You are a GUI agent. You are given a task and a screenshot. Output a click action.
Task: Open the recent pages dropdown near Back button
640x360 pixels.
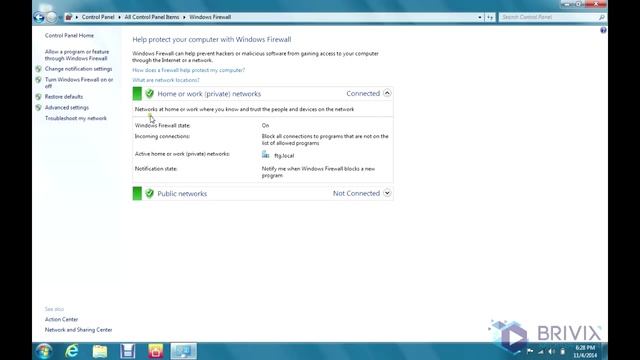[x=60, y=18]
